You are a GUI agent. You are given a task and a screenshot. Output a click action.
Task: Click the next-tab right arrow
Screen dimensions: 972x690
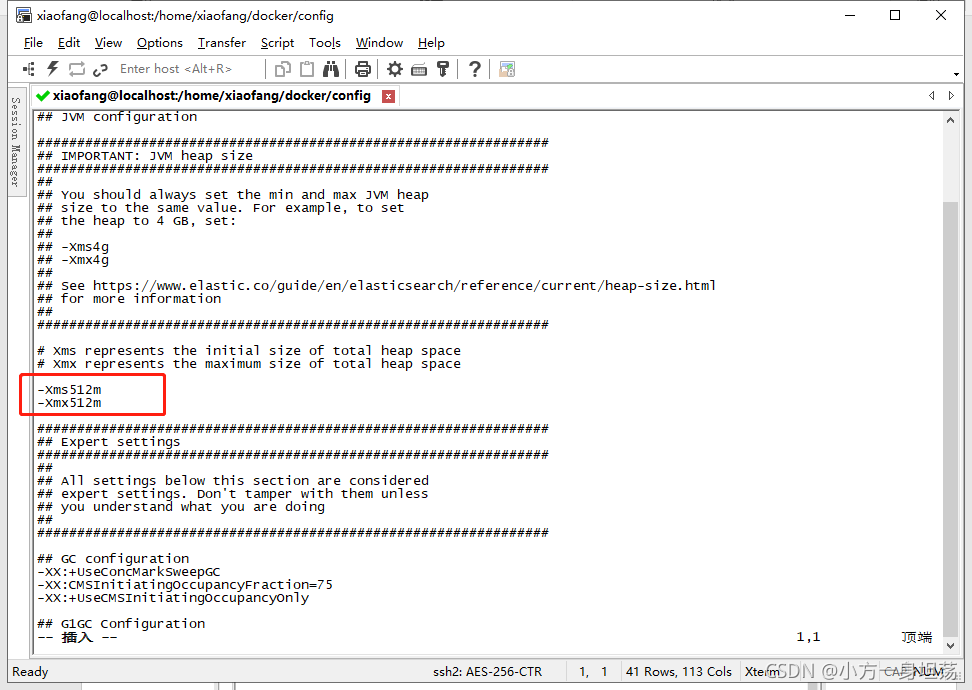(952, 95)
